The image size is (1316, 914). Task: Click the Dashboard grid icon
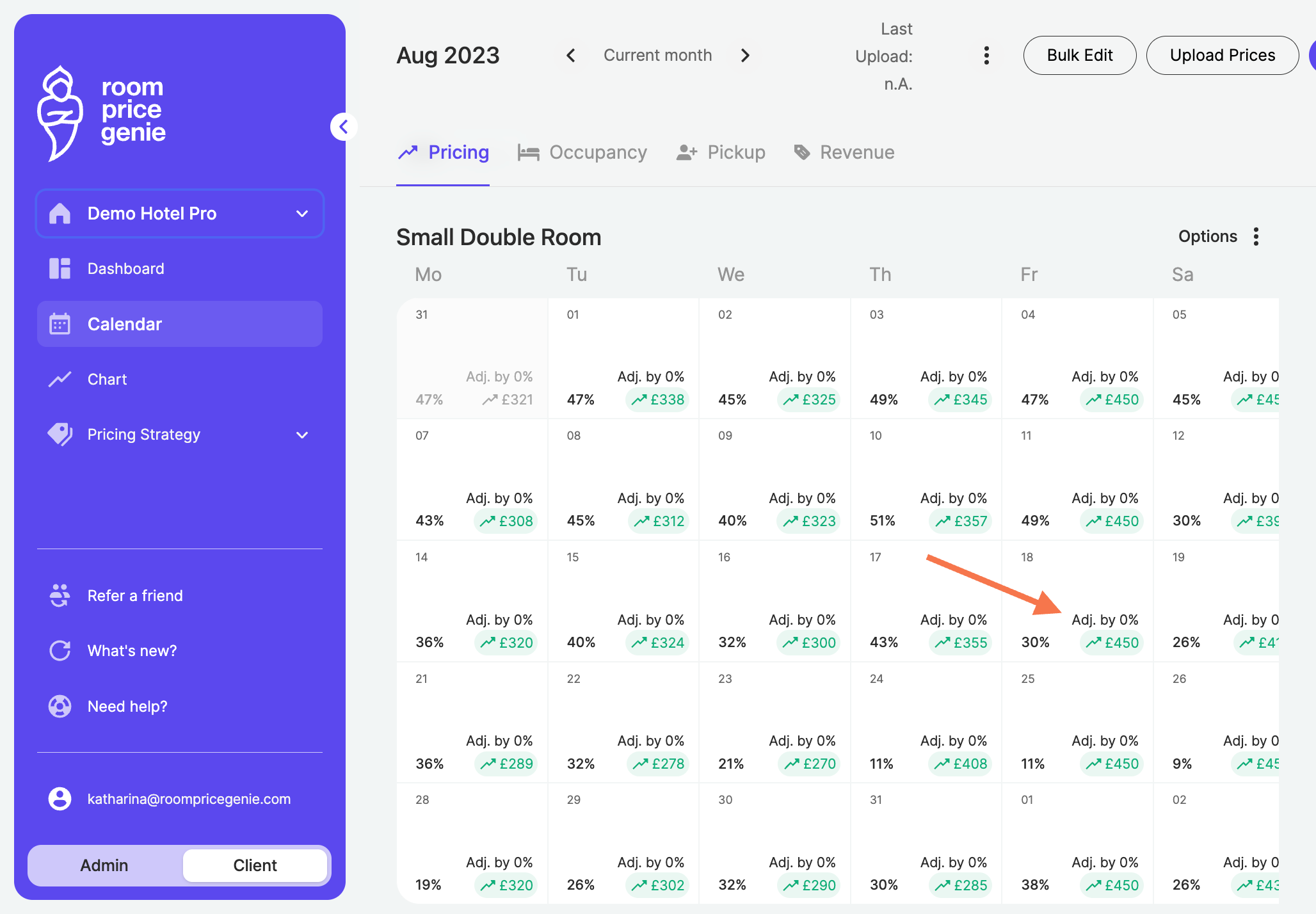click(x=60, y=268)
